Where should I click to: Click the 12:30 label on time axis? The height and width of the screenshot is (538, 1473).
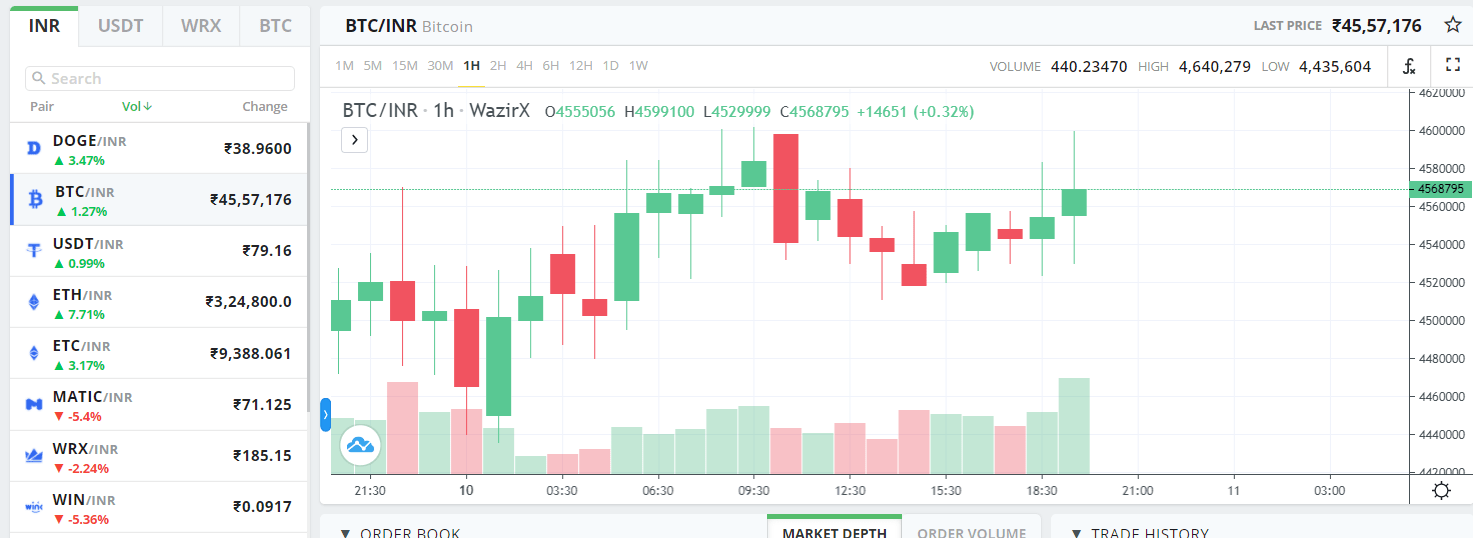(x=850, y=491)
